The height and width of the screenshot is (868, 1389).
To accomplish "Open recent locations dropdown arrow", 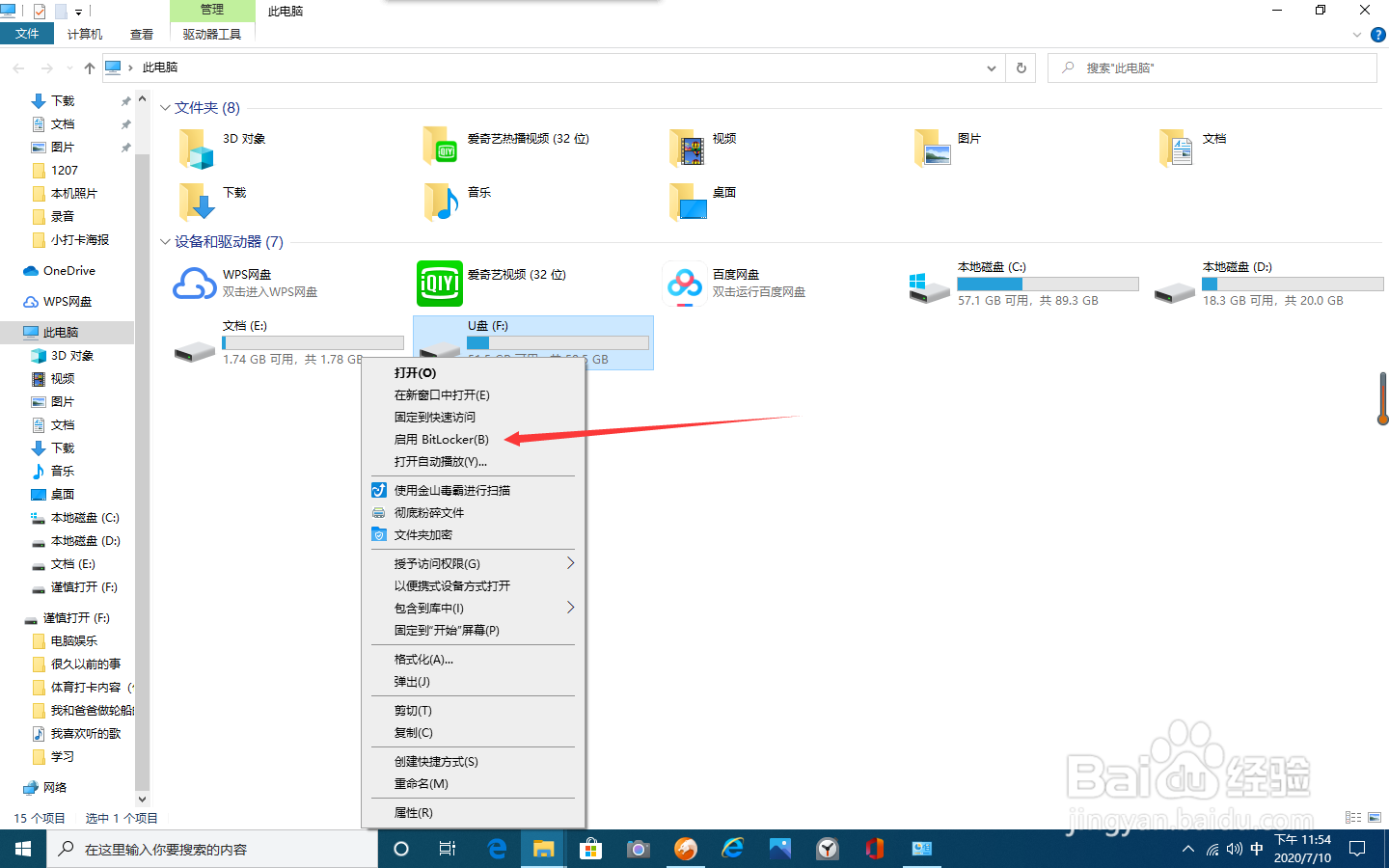I will point(69,68).
